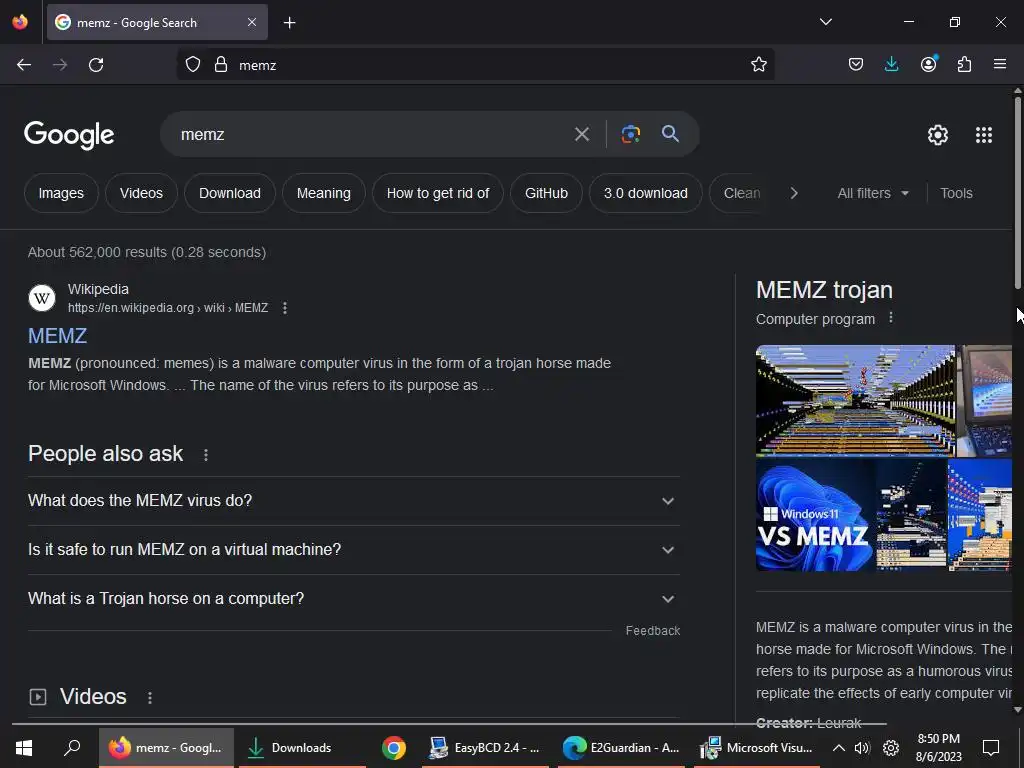Open the large MEMZ glitch screenshot image

[855, 401]
